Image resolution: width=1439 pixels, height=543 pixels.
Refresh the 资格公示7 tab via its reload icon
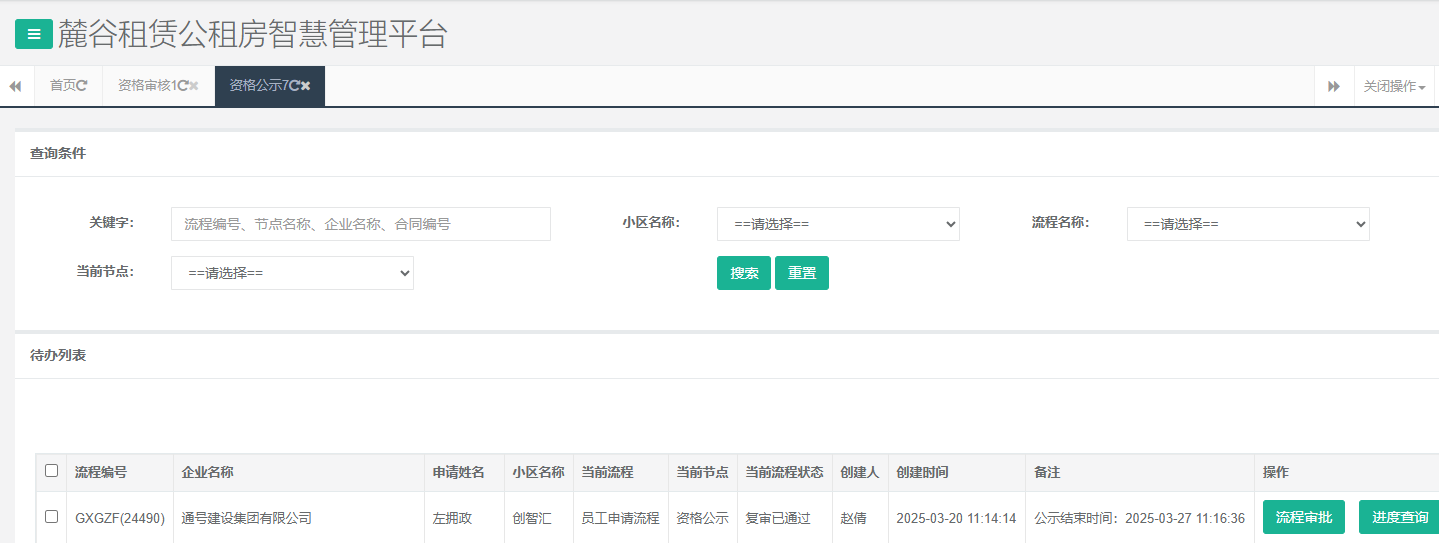pyautogui.click(x=294, y=86)
